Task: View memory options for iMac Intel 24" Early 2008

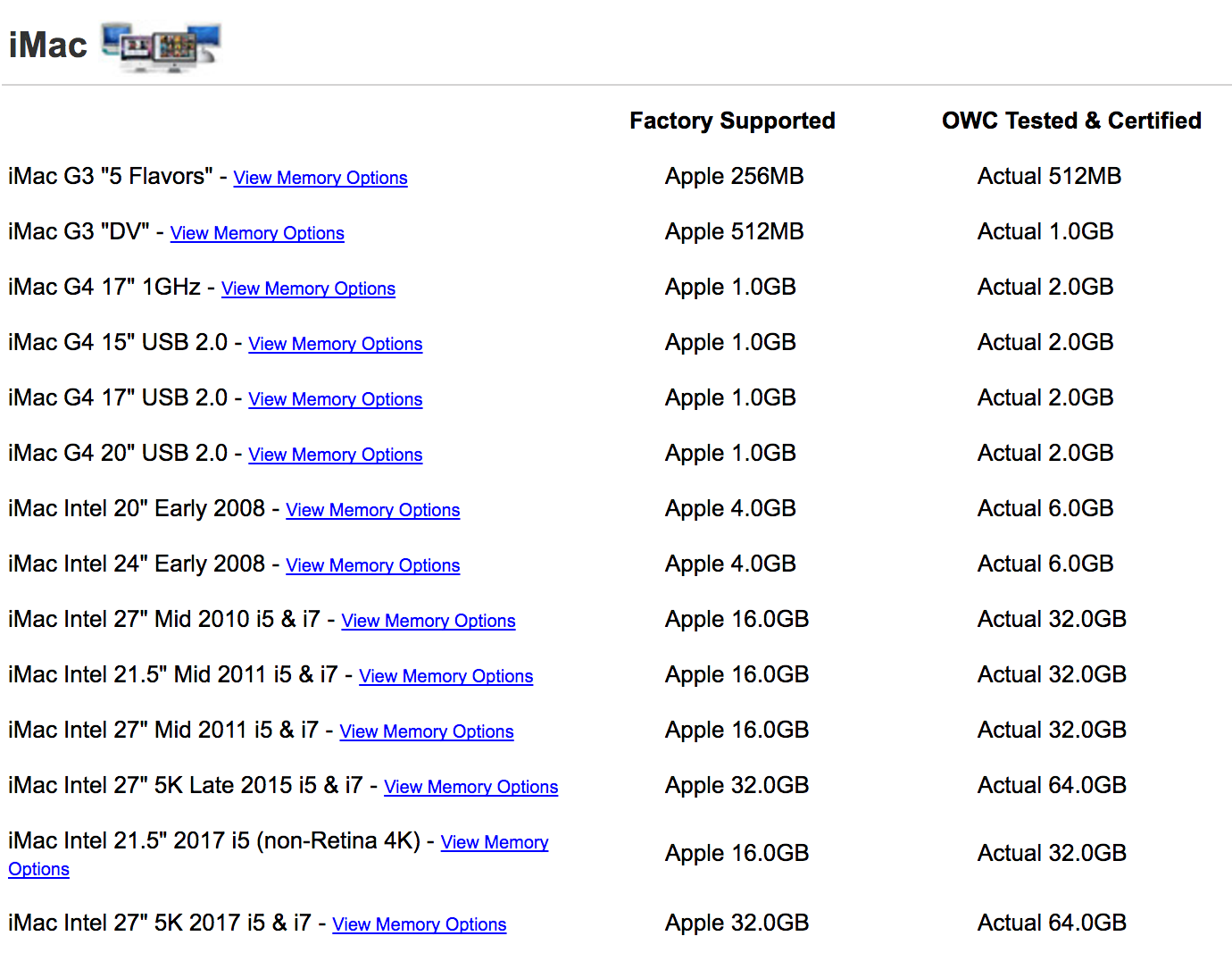Action: [373, 565]
